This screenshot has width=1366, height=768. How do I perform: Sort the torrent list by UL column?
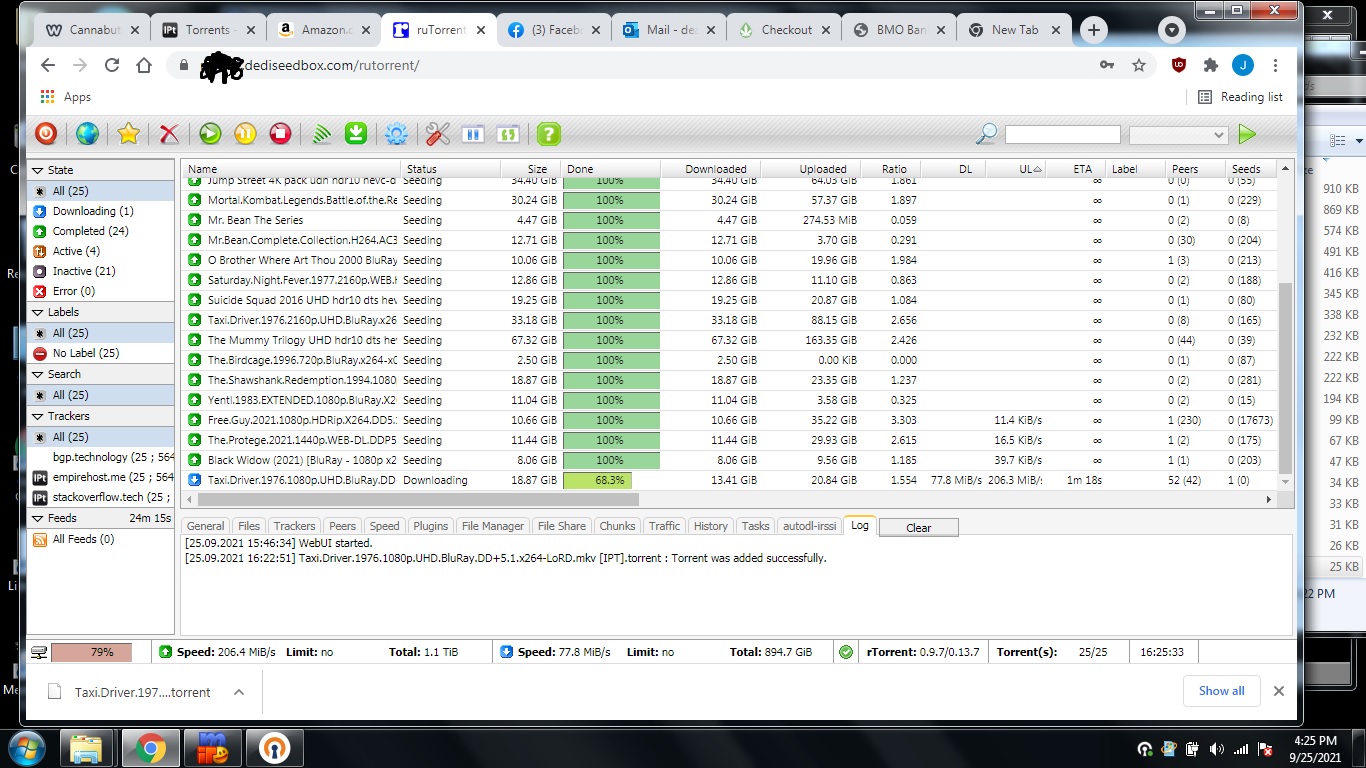click(1015, 169)
